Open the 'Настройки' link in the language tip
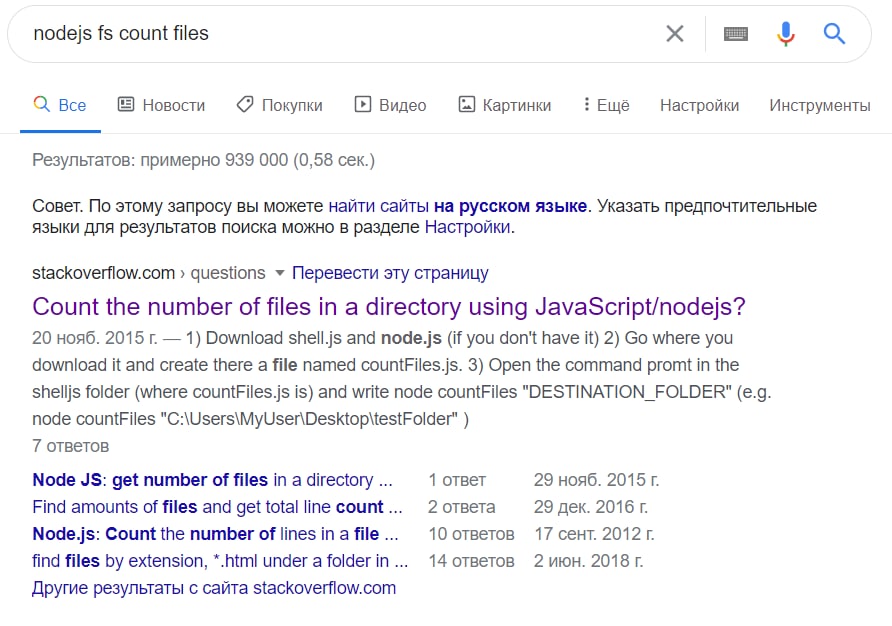Viewport: 892px width, 626px height. click(468, 227)
